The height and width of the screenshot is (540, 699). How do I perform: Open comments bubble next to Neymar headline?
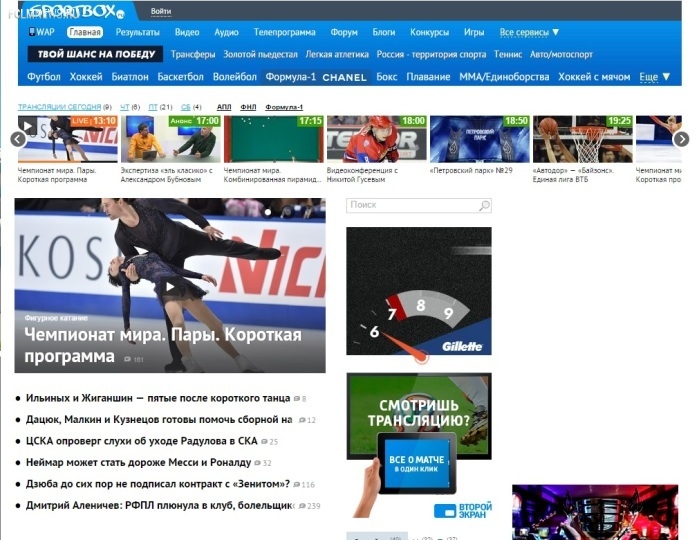point(258,463)
